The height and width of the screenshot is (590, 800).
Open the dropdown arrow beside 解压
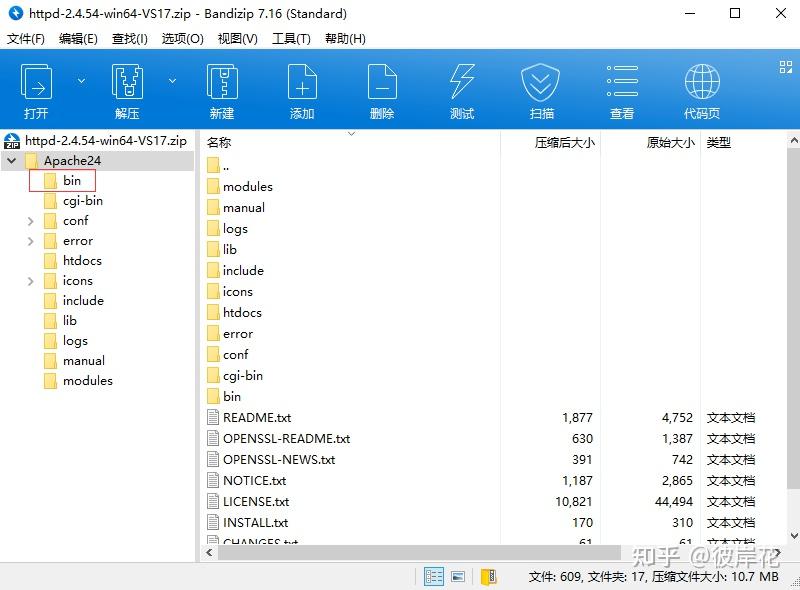coord(172,81)
